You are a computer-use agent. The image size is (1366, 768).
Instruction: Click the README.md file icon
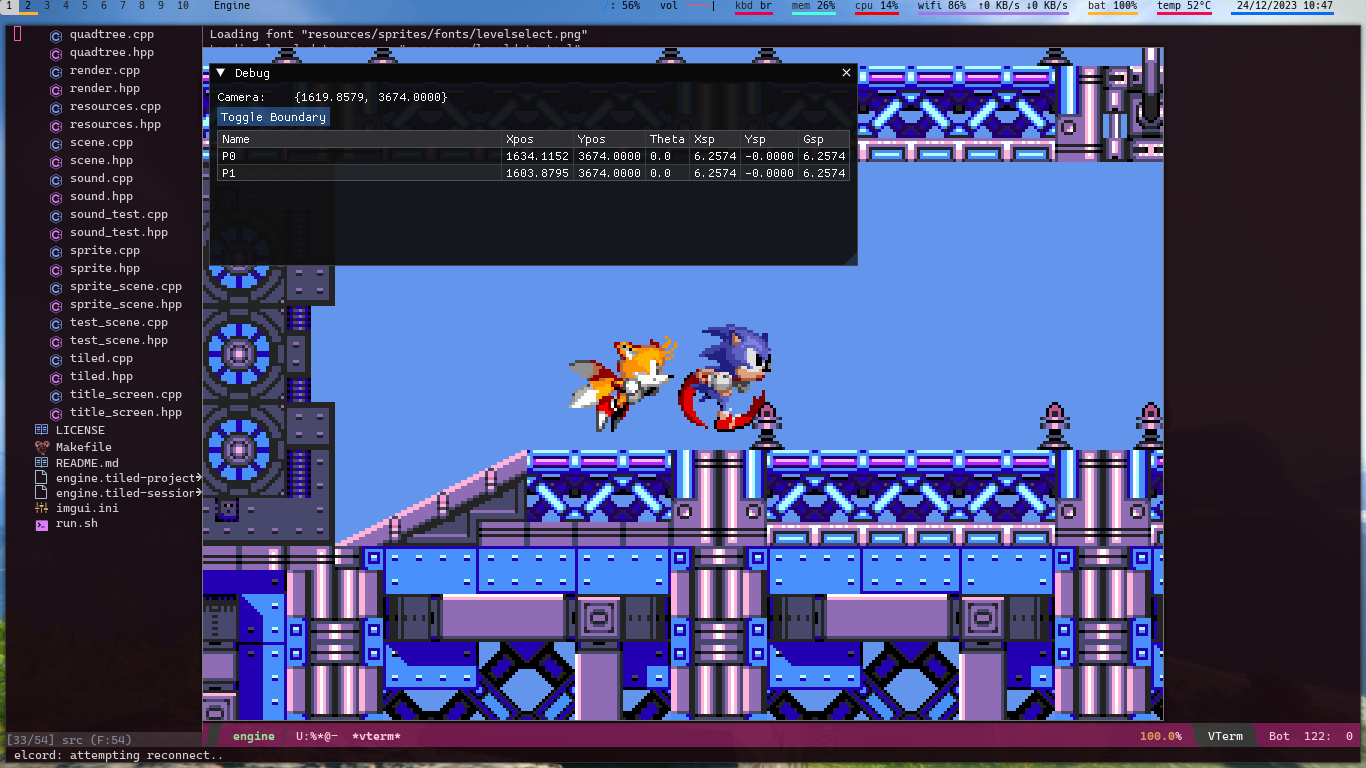point(41,463)
